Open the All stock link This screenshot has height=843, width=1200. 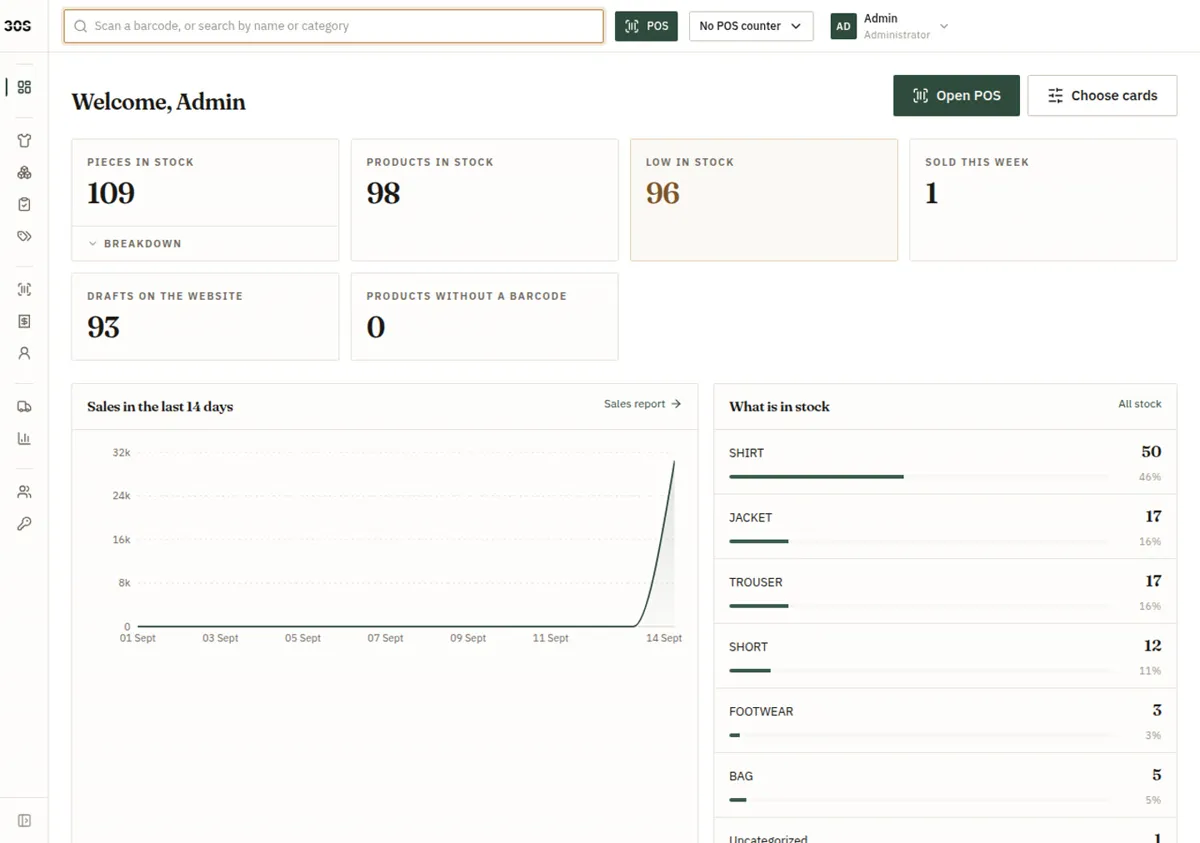(1140, 404)
